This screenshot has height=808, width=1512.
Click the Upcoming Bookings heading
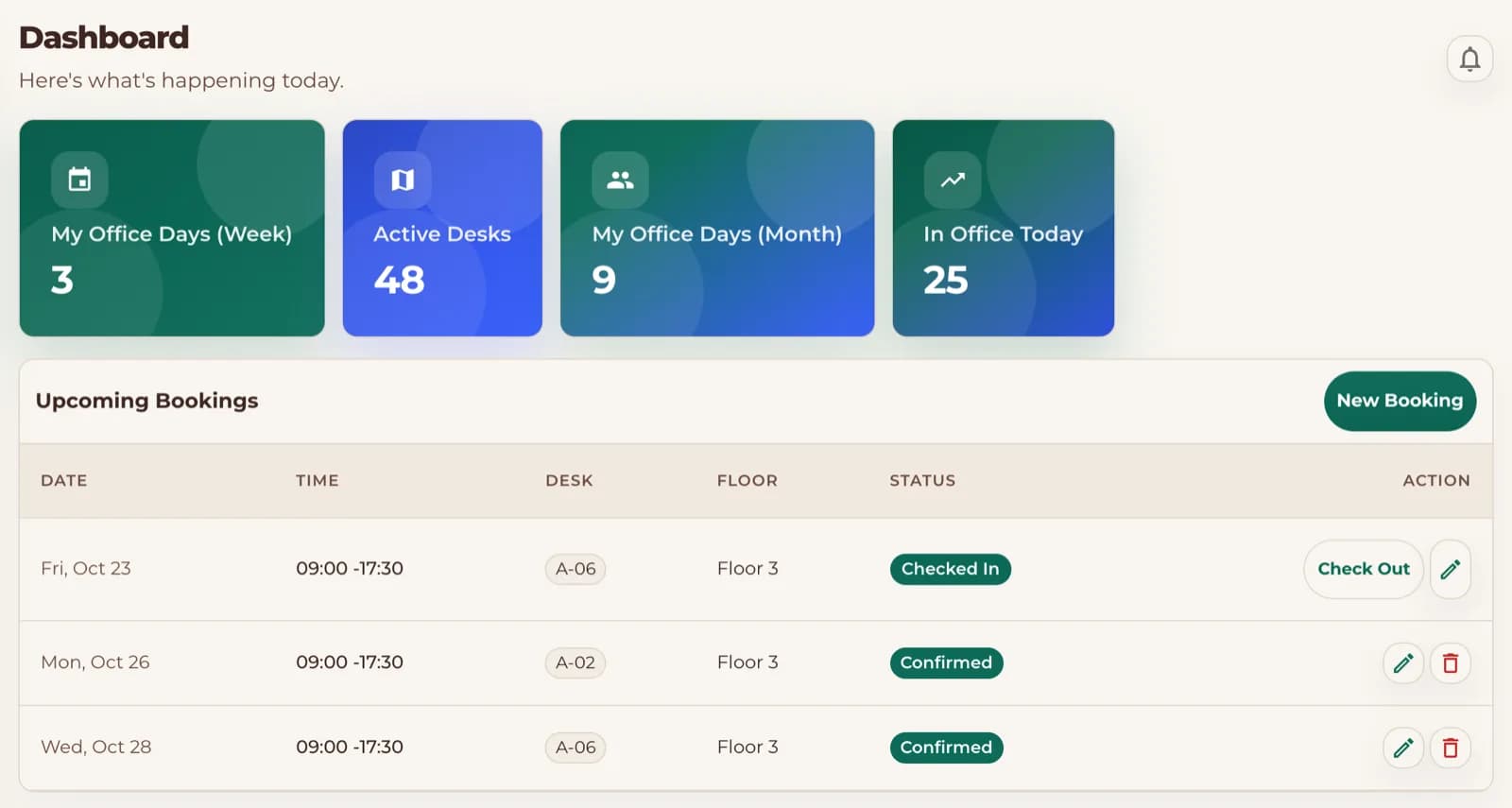pos(146,401)
